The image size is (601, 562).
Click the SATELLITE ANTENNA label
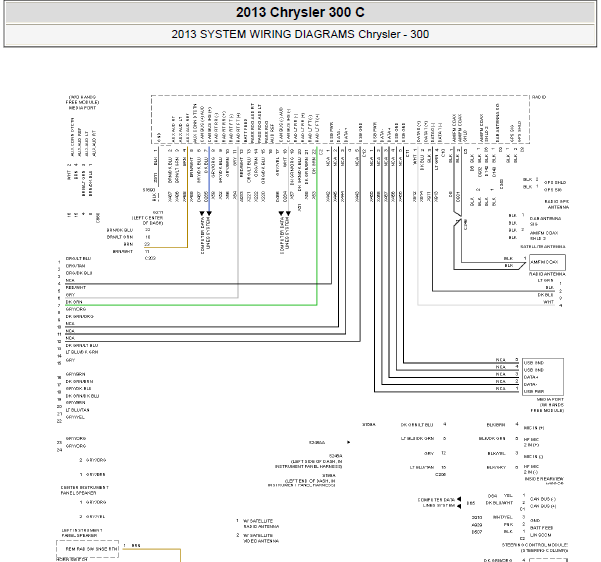tap(543, 246)
